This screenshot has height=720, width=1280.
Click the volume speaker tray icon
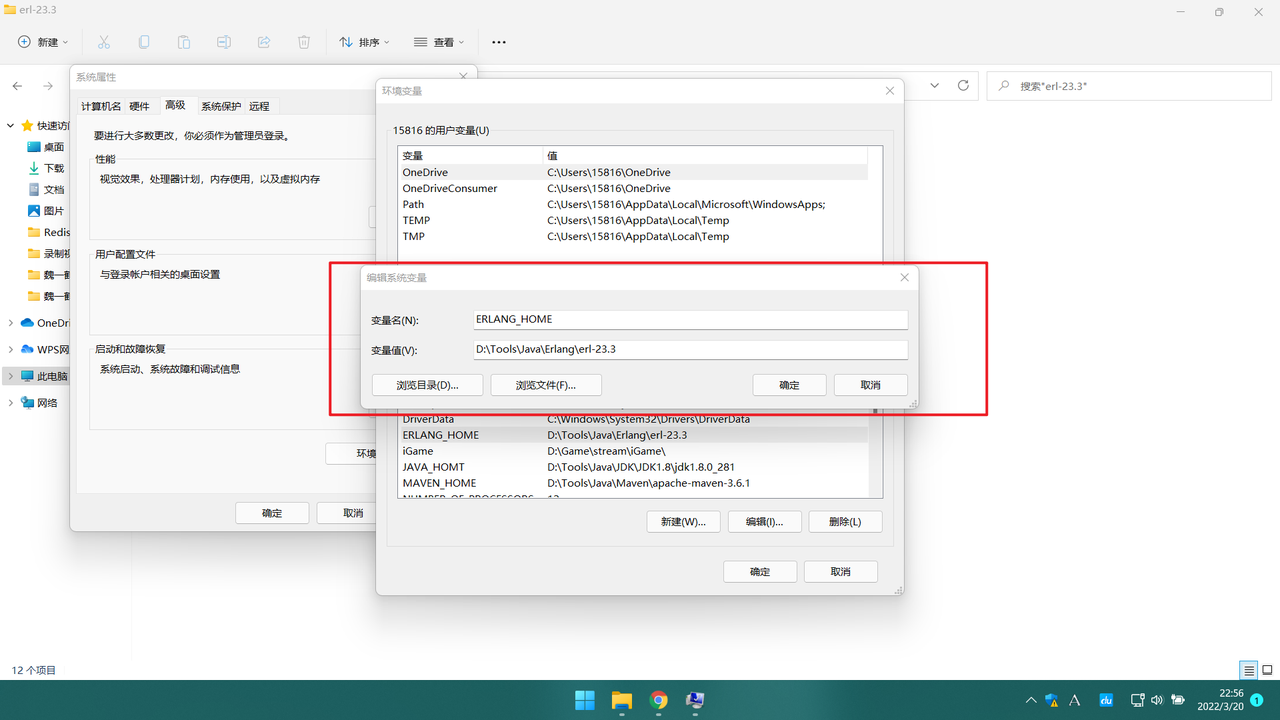click(1157, 700)
